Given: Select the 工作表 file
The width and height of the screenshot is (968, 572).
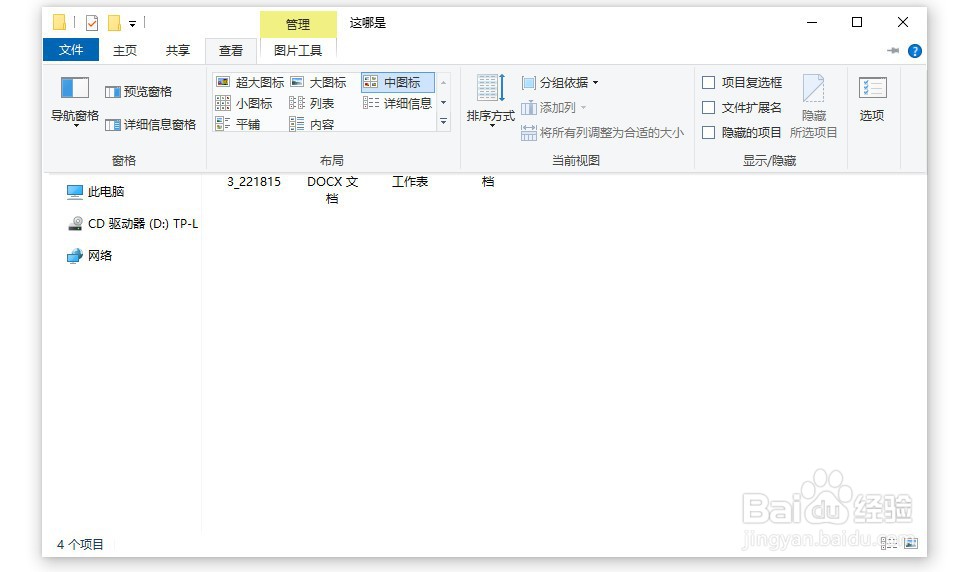Looking at the screenshot, I should [x=410, y=182].
